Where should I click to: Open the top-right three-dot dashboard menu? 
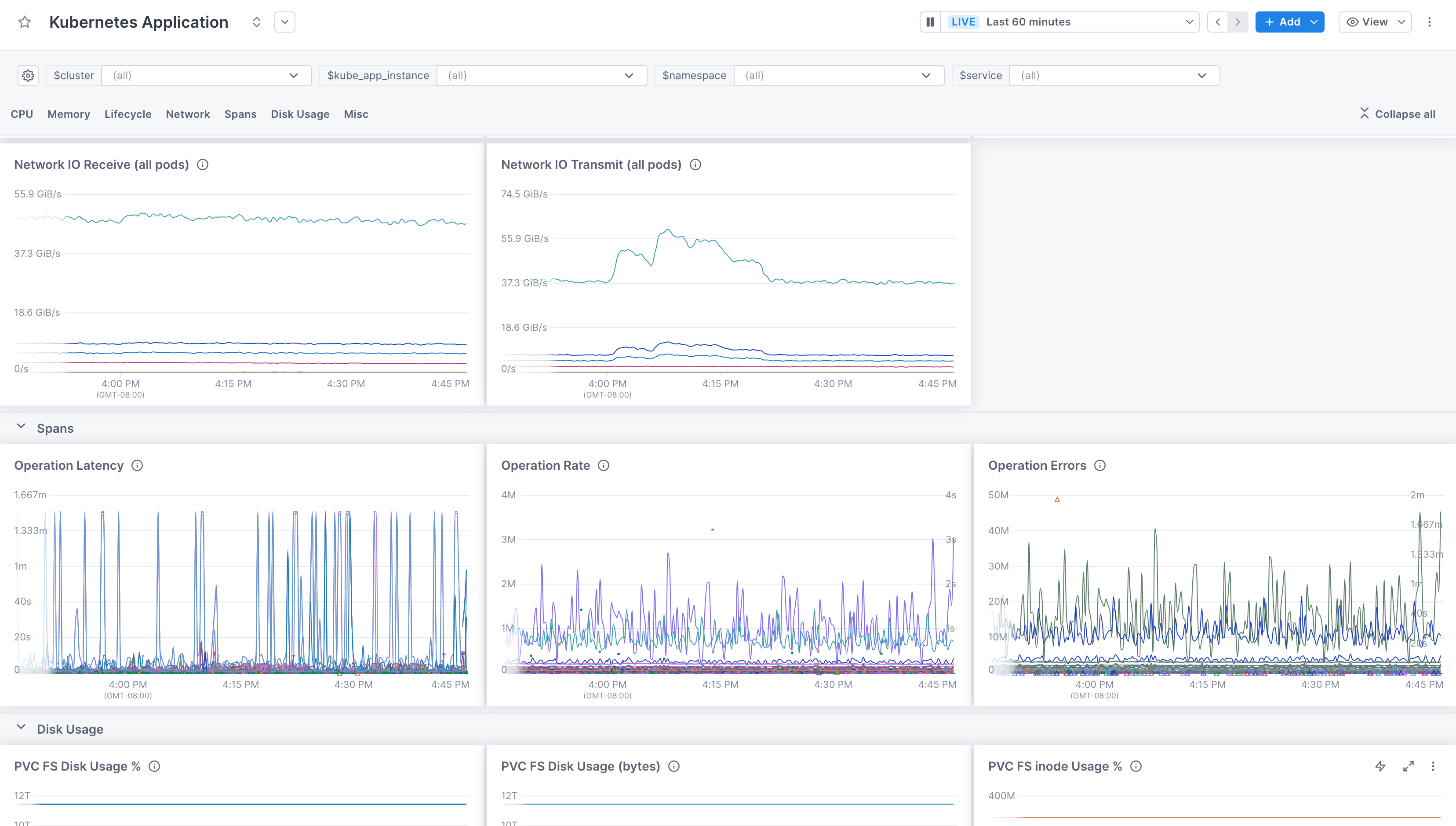pos(1430,22)
